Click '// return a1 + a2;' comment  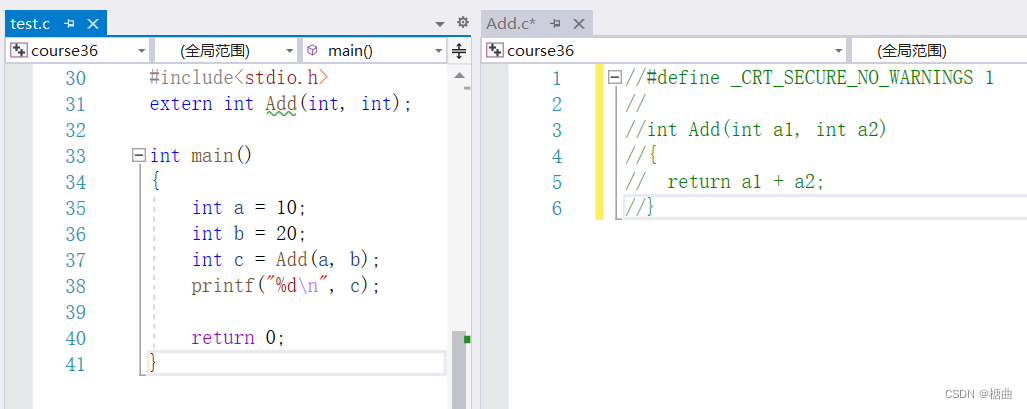pos(724,182)
